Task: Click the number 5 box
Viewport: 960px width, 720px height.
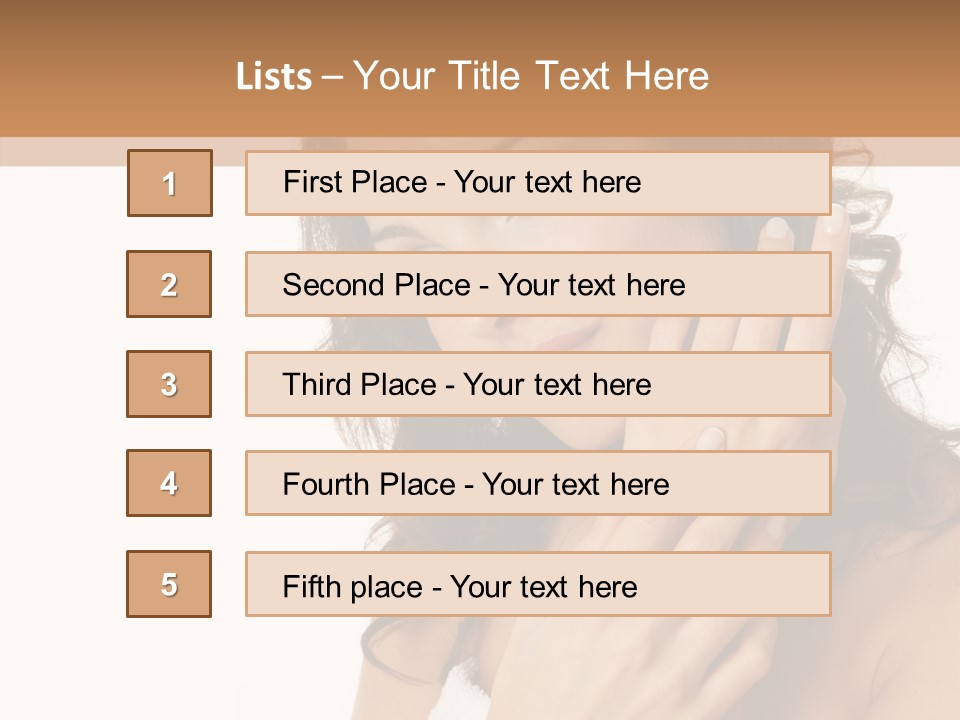Action: coord(169,584)
